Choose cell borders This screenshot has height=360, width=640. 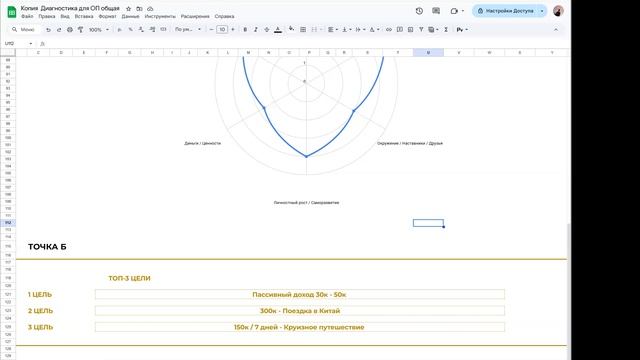[x=303, y=29]
